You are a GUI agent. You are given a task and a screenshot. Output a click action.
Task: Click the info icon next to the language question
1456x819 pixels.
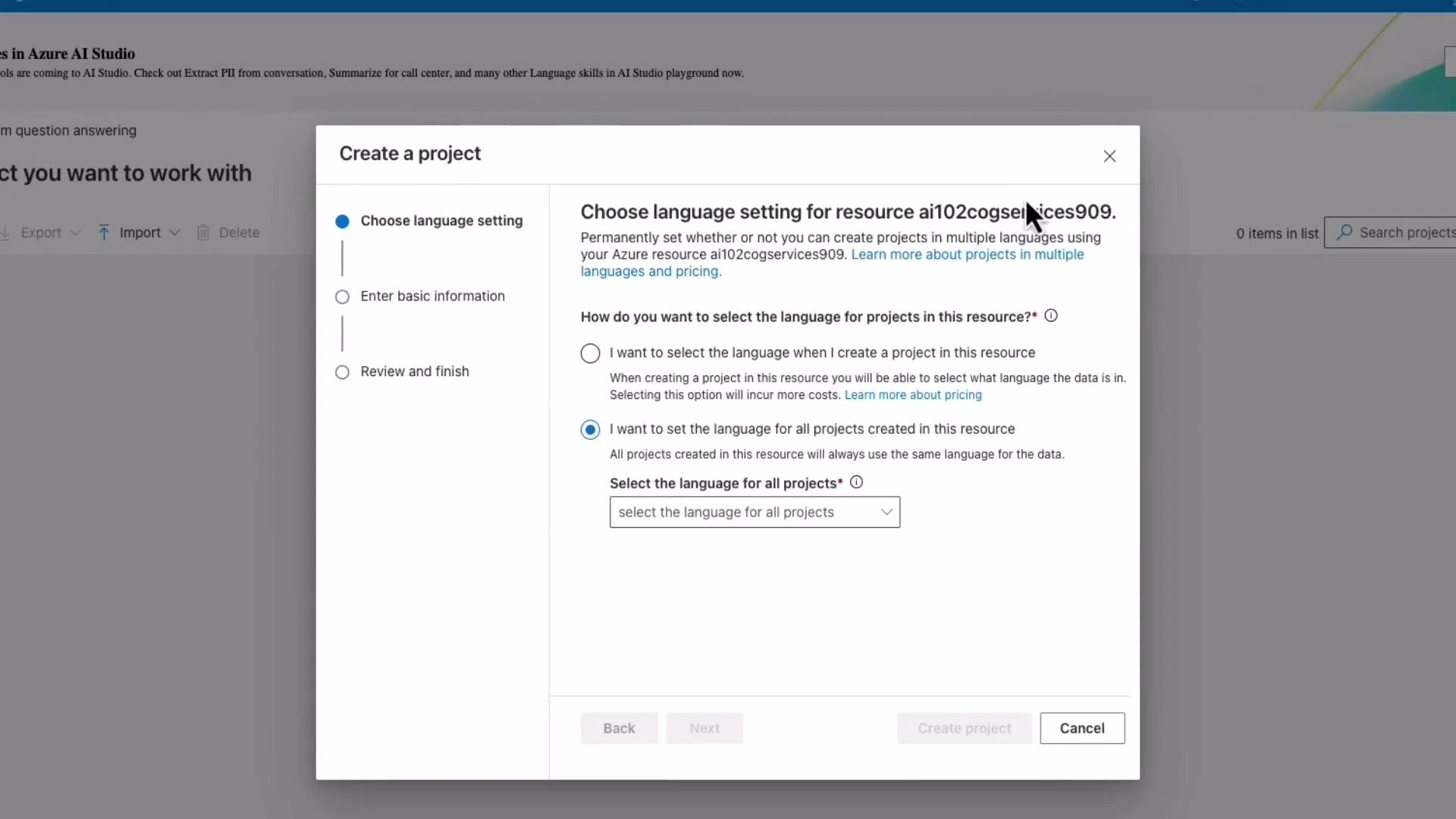[1052, 315]
